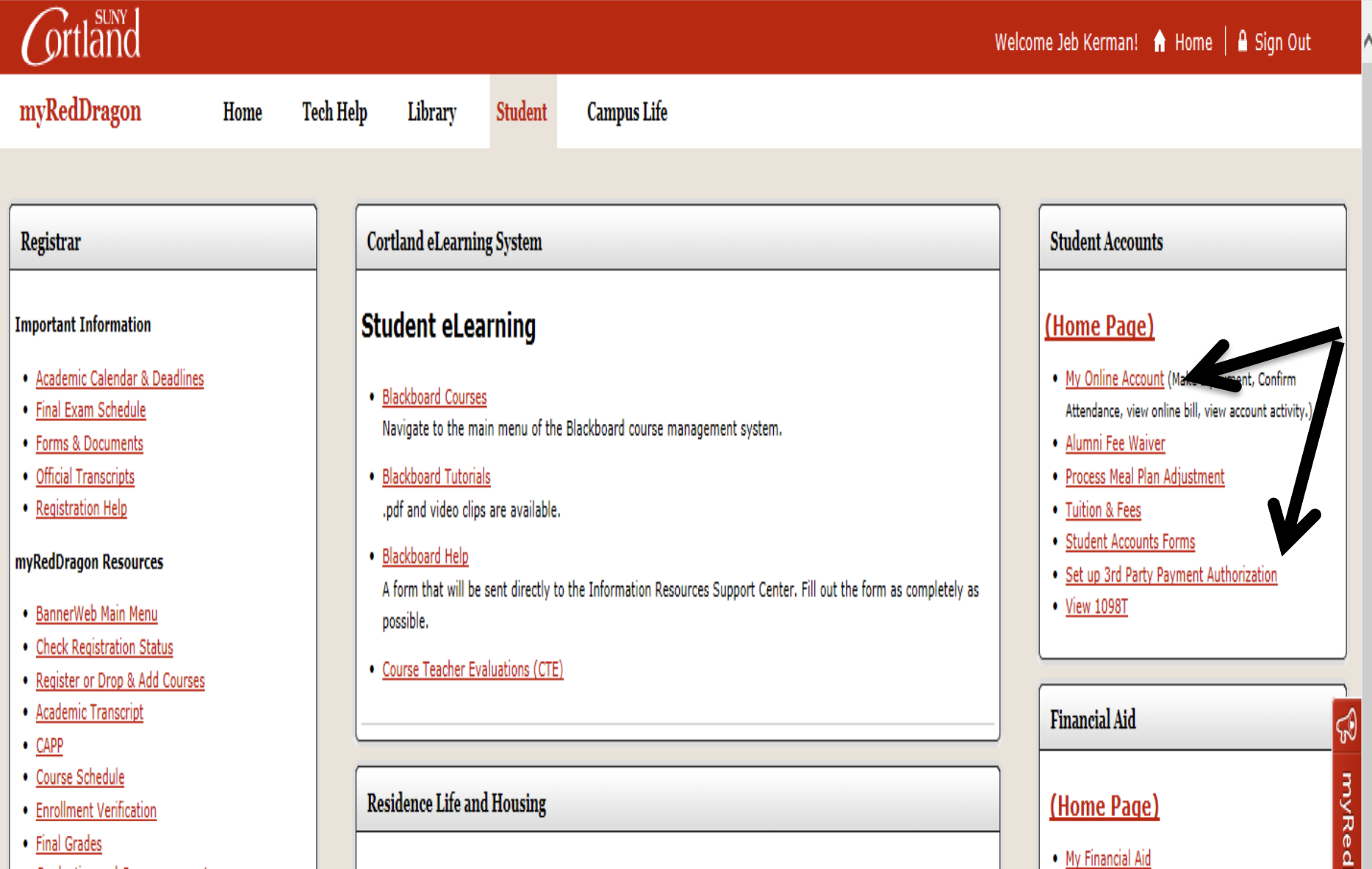Open Register or Drop & Add Courses
This screenshot has width=1372, height=869.
tap(121, 681)
